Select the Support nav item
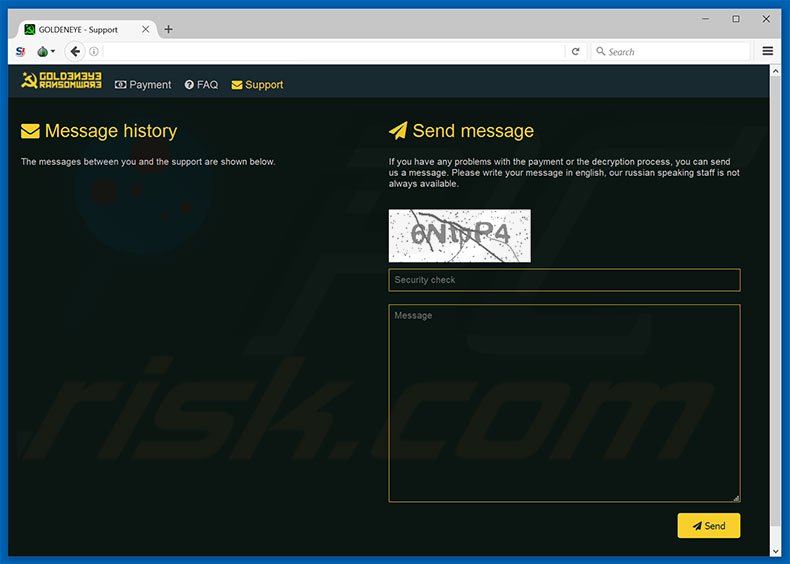This screenshot has height=564, width=790. [257, 85]
